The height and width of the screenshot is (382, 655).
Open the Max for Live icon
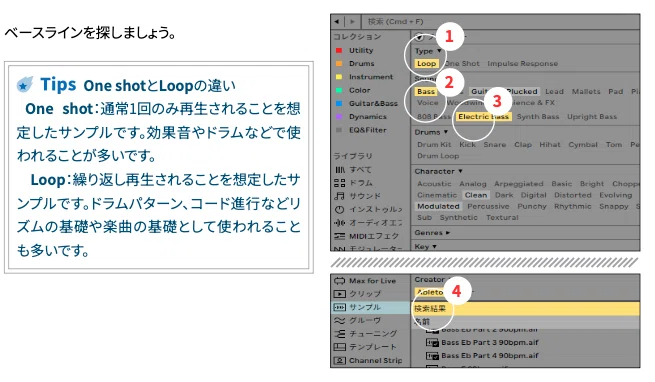click(340, 281)
